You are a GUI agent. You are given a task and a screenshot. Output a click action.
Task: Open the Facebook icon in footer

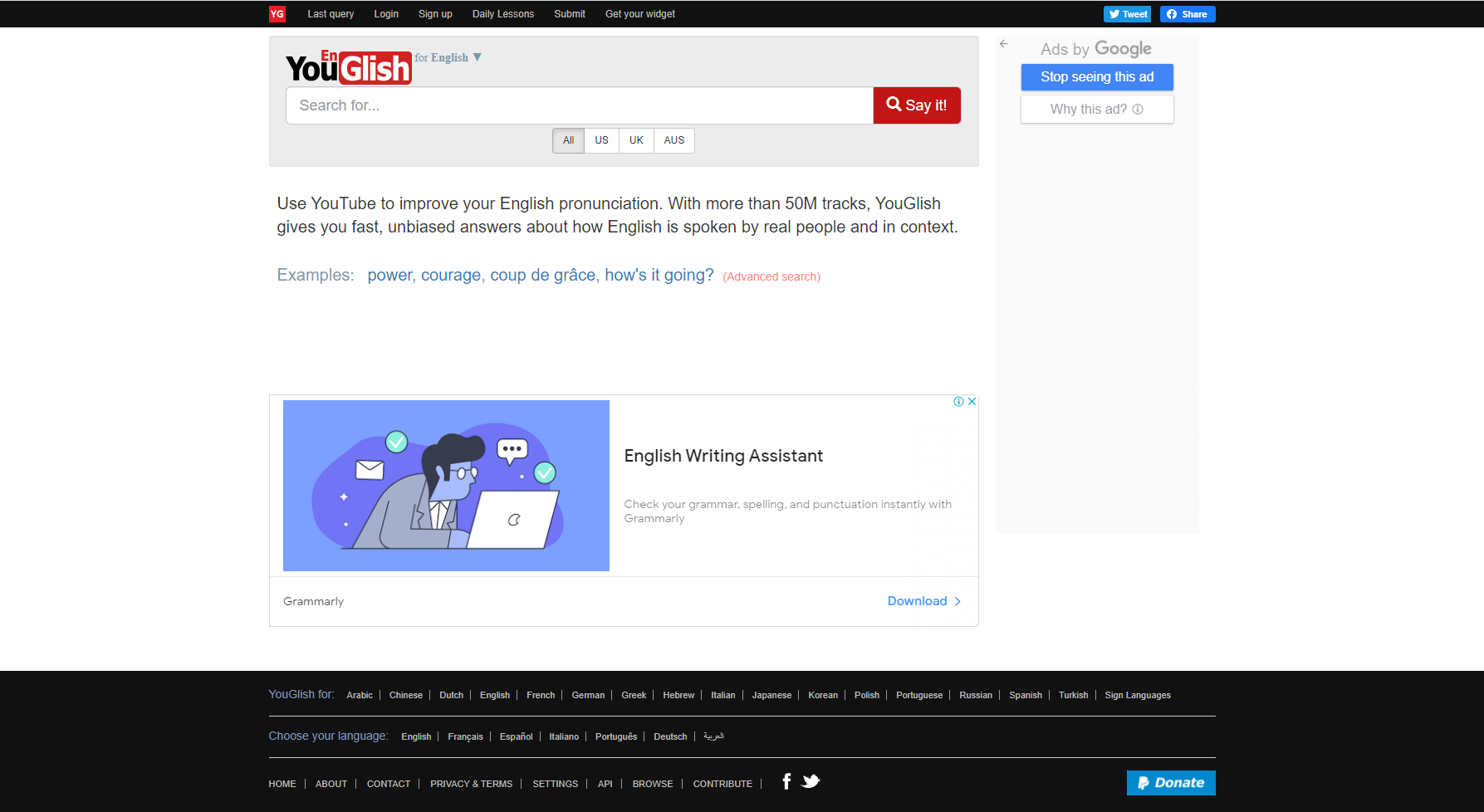pyautogui.click(x=786, y=781)
